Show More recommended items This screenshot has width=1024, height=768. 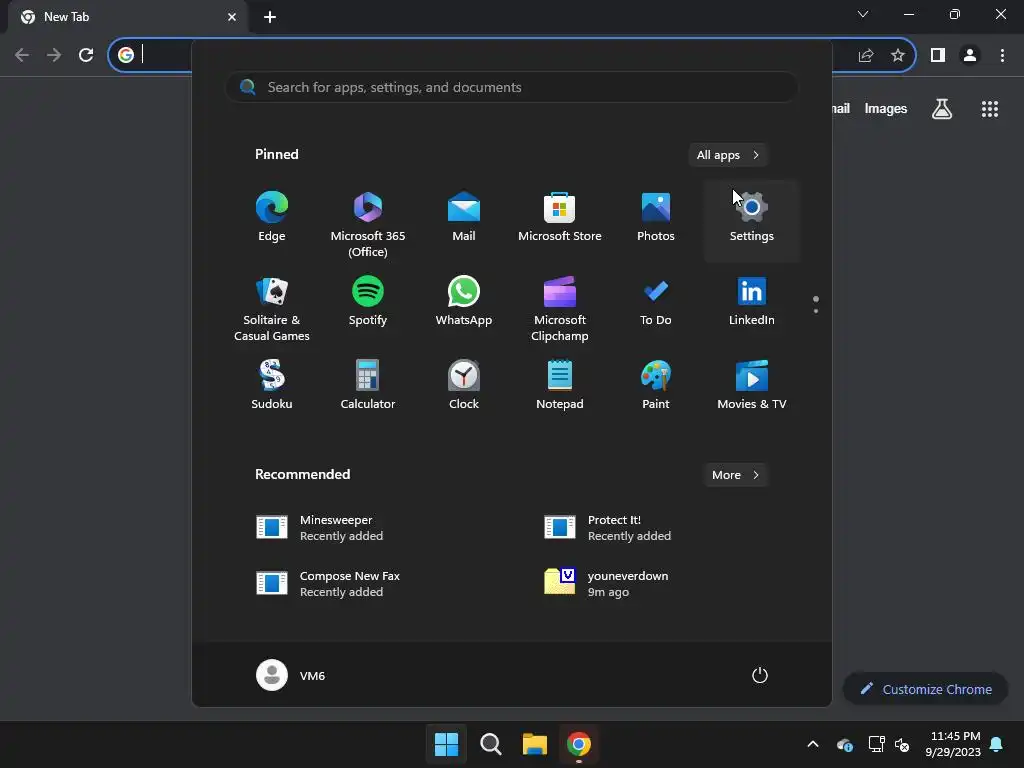click(x=735, y=475)
